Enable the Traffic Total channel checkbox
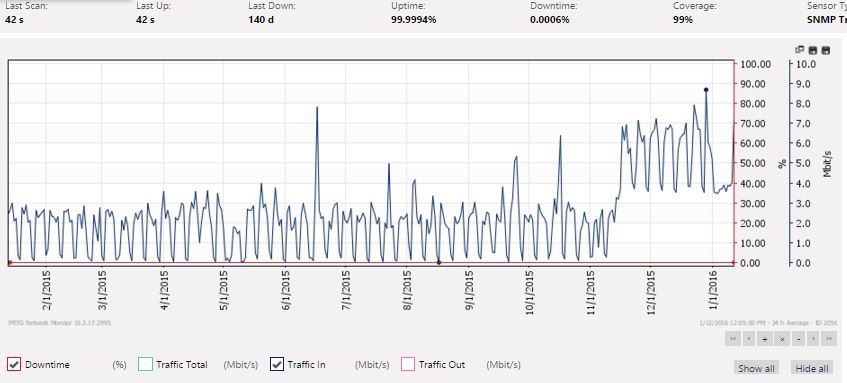847x383 pixels. pos(145,364)
